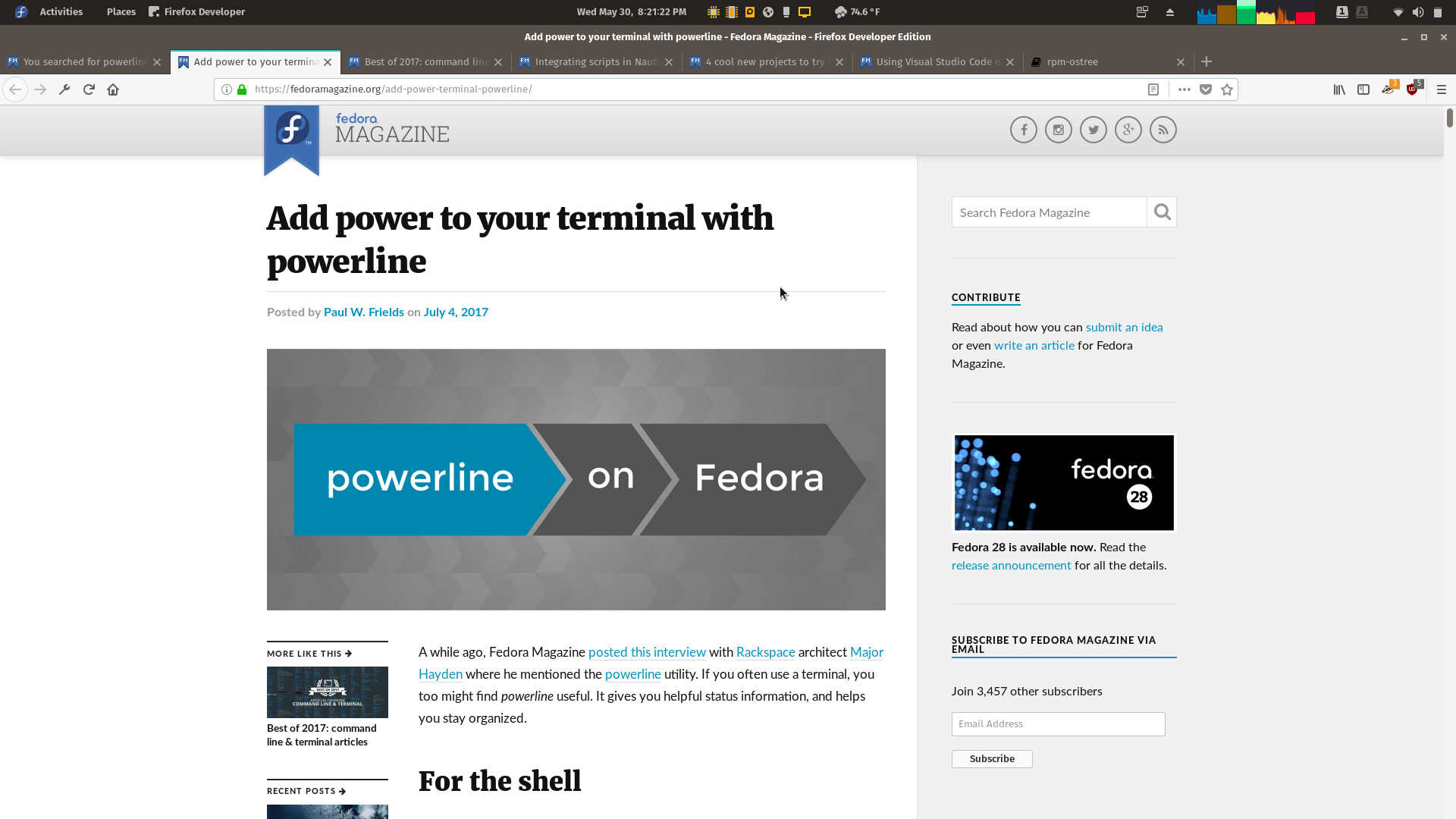Click 'write an article' link
Viewport: 1456px width, 819px height.
[x=1034, y=345]
